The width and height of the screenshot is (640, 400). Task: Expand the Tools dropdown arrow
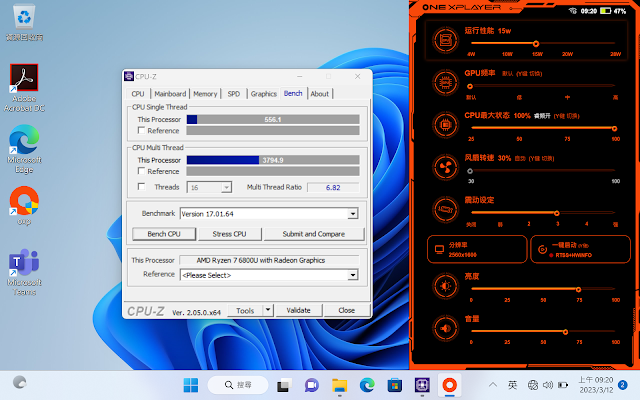(268, 310)
